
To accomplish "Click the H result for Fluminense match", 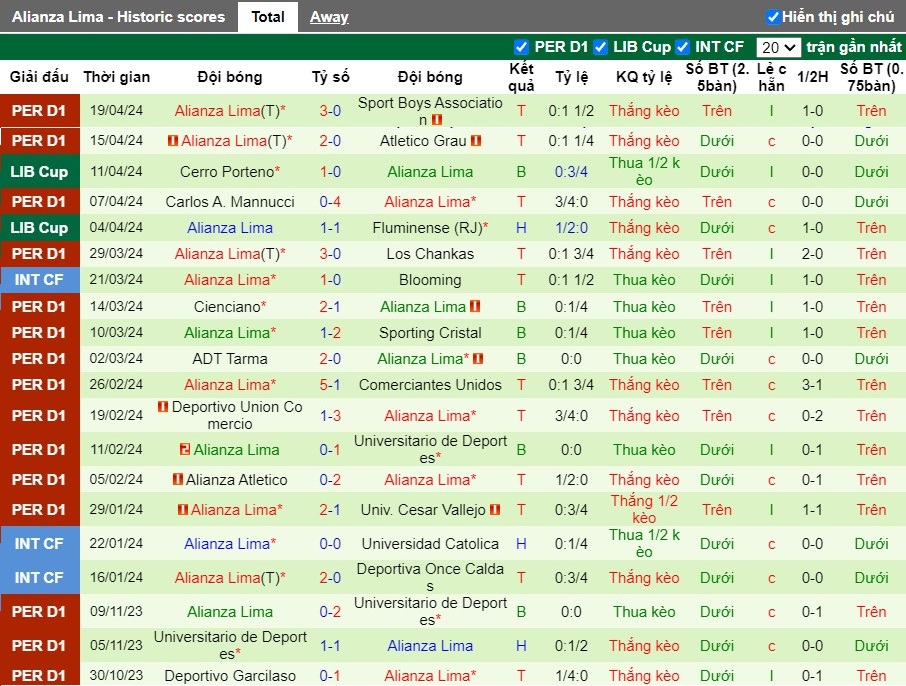I will pos(521,228).
